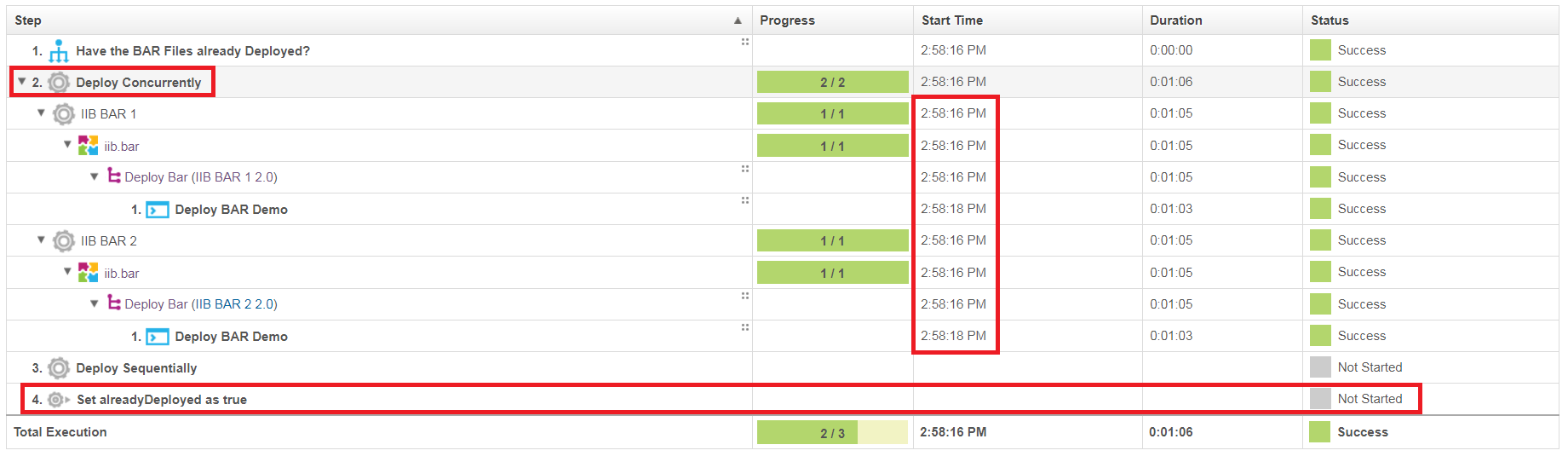The image size is (1568, 462).
Task: Click first Deploy BAR Demo terminal icon
Action: (x=158, y=210)
